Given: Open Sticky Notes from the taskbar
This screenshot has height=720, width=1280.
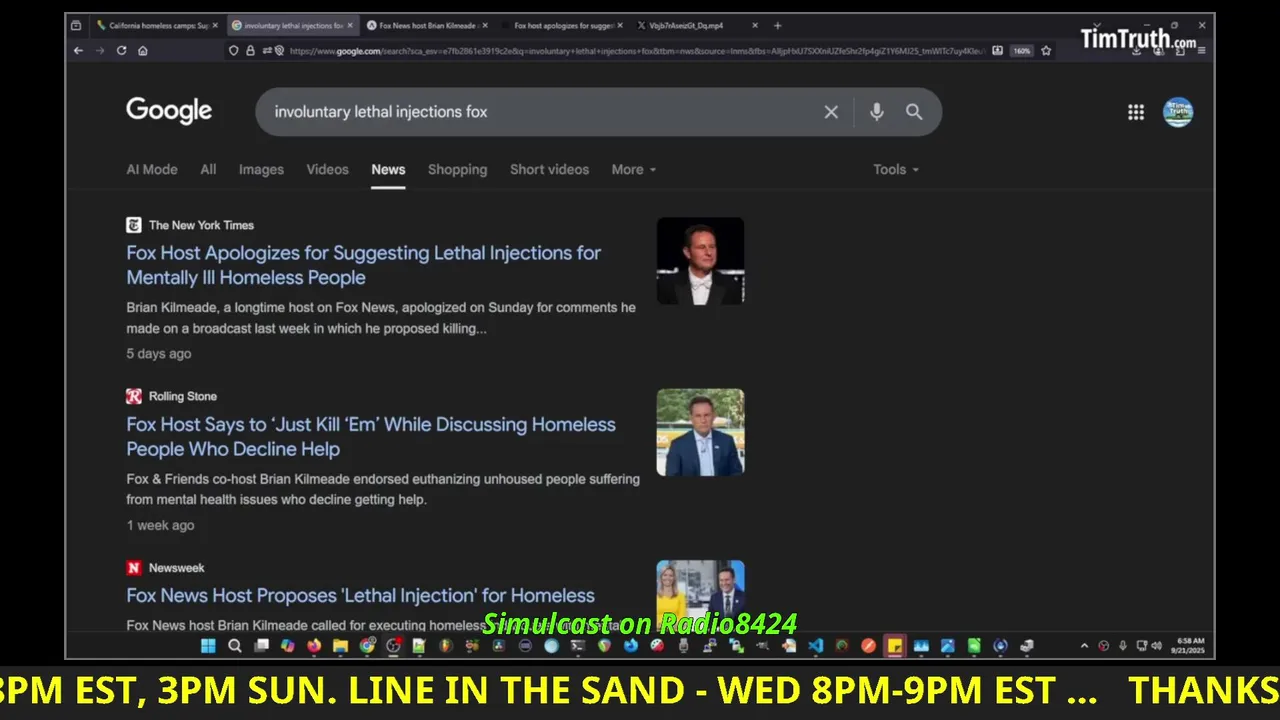Looking at the screenshot, I should (x=894, y=646).
